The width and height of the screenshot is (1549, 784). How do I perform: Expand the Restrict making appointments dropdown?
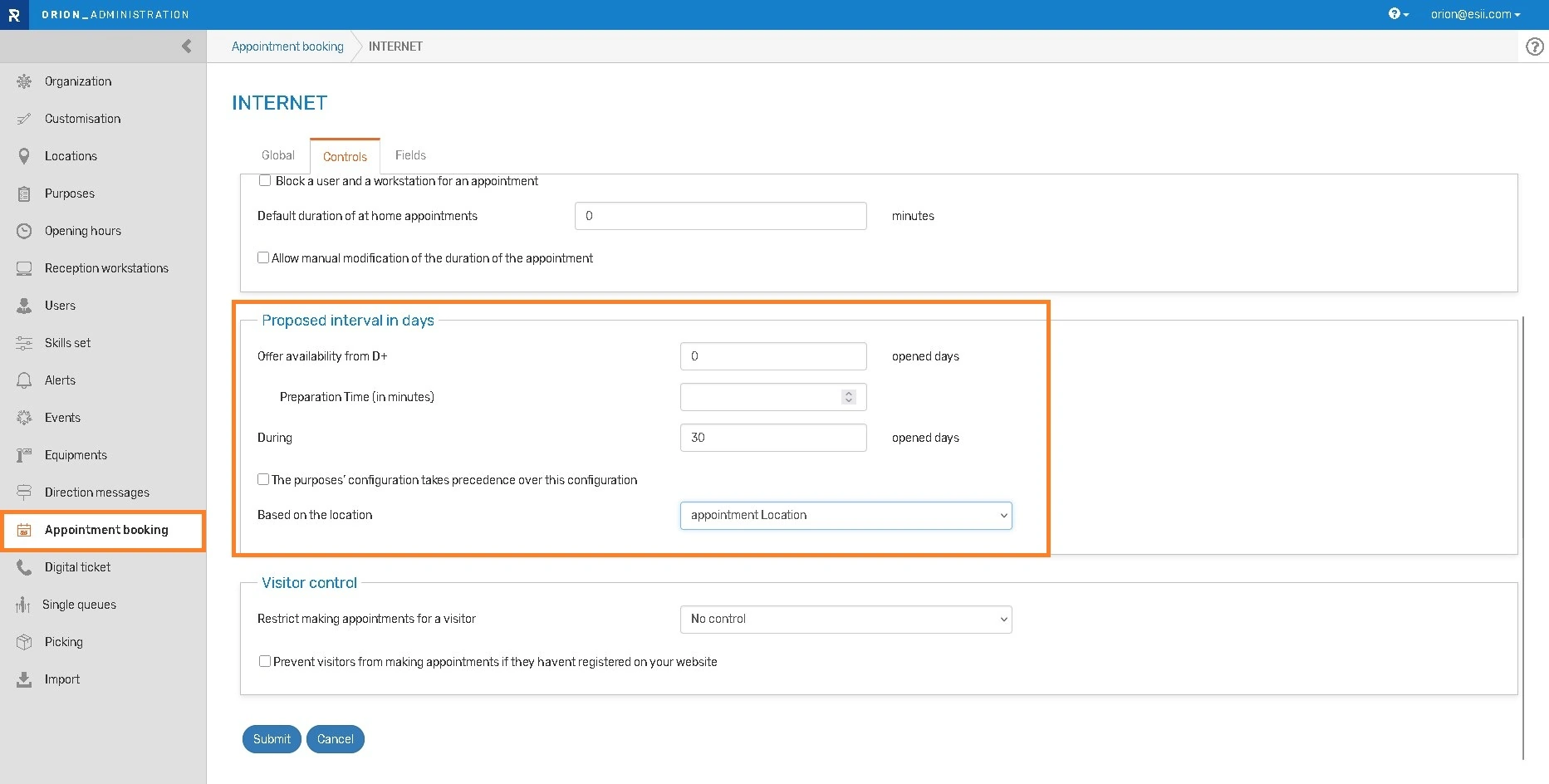coord(846,620)
